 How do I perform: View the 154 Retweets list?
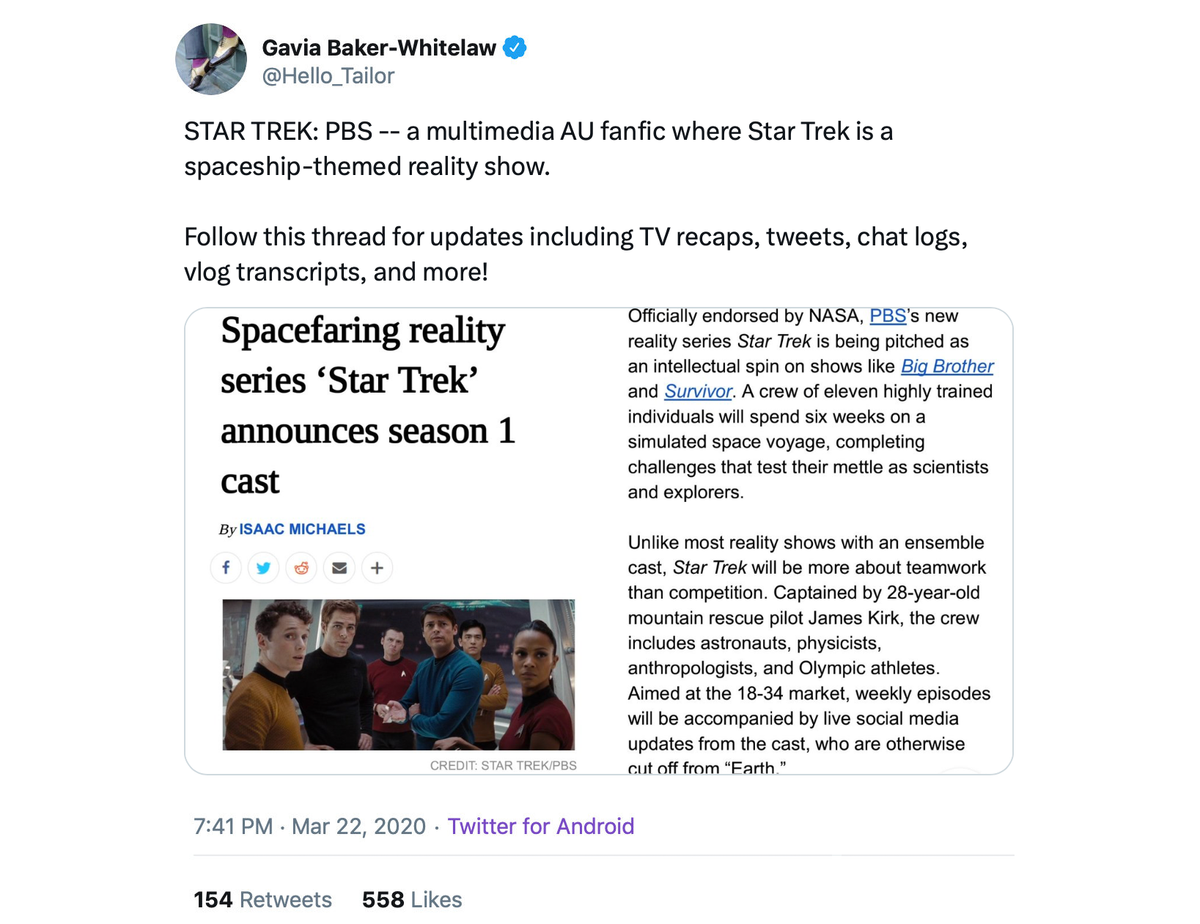(x=263, y=899)
